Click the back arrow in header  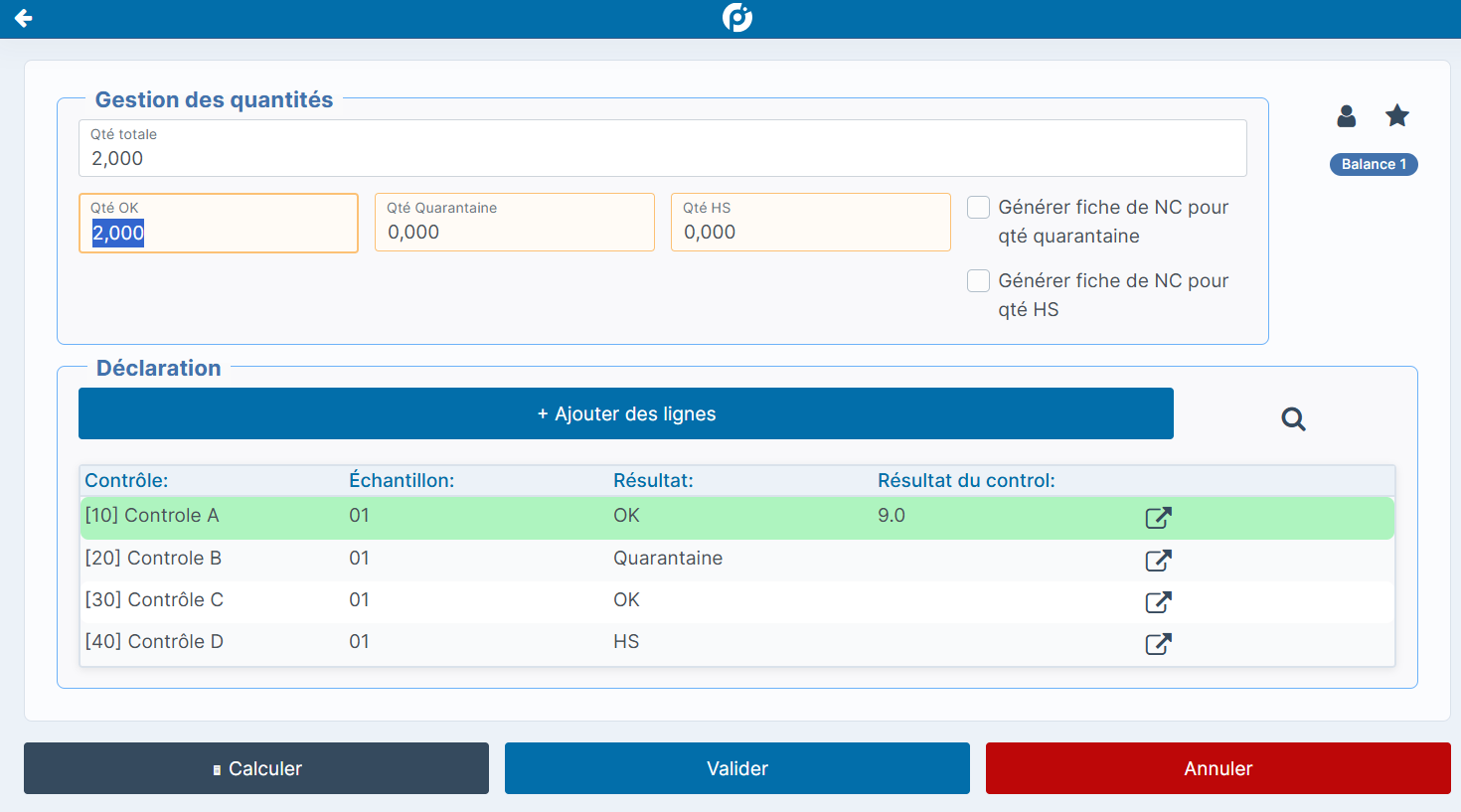click(x=24, y=18)
